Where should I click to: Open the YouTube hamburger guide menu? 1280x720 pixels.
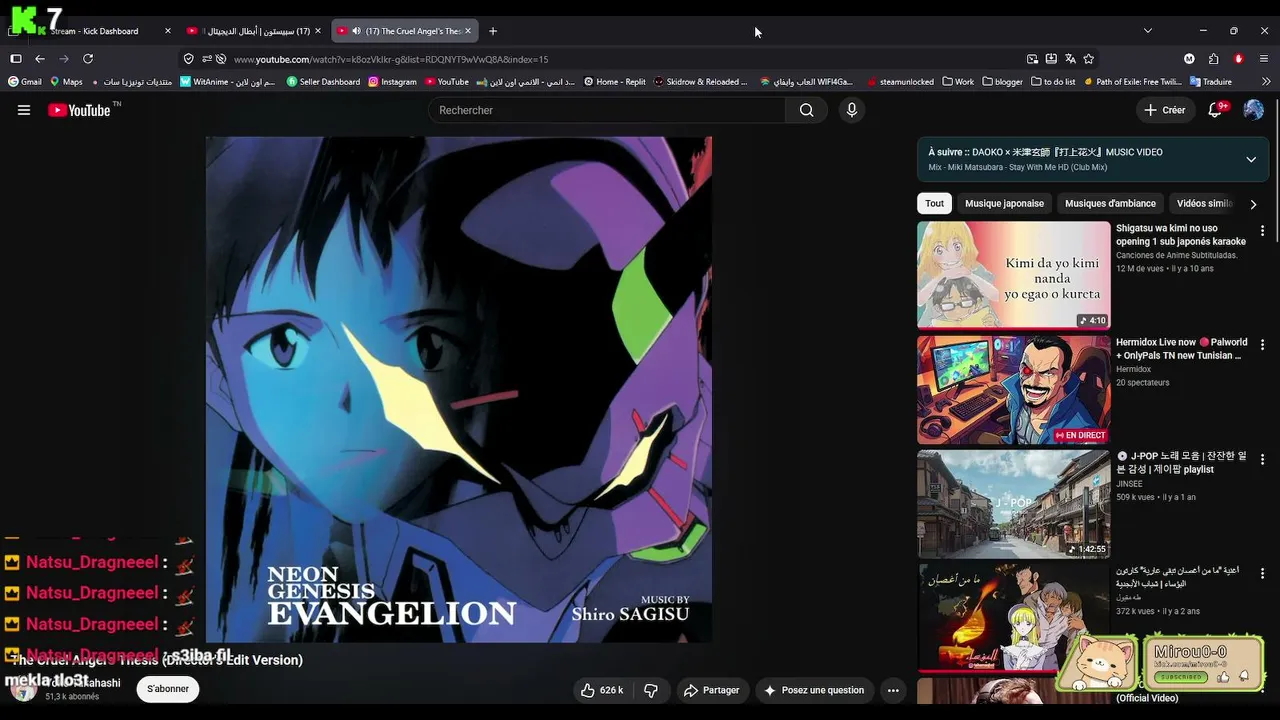(x=24, y=110)
